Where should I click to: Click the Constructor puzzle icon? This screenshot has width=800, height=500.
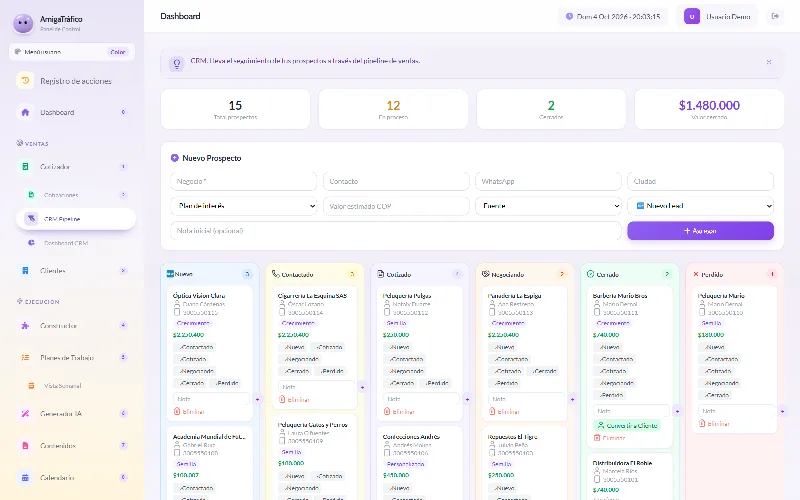pos(25,326)
